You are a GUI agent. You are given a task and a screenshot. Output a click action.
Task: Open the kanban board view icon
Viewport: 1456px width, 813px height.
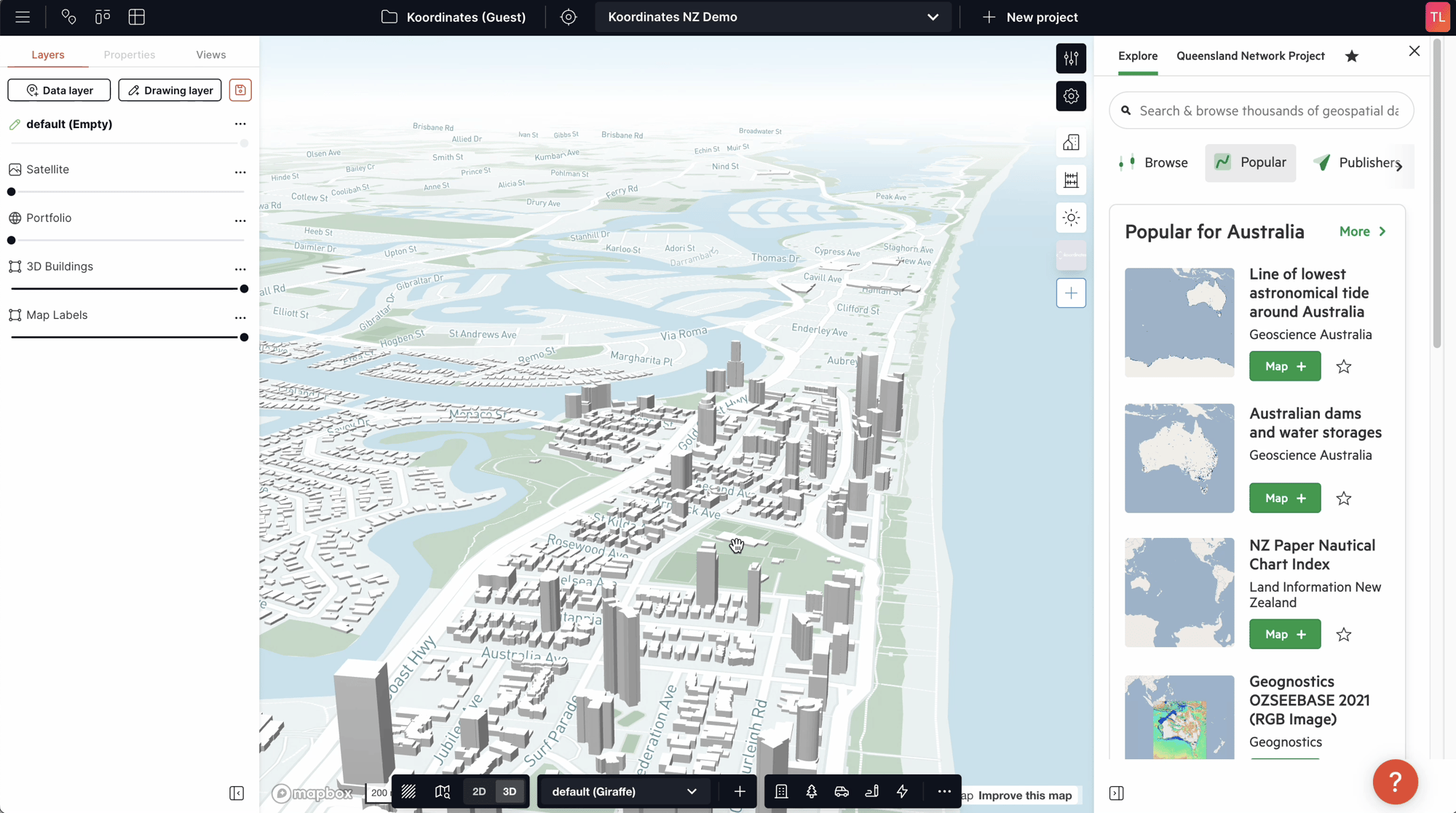tap(103, 17)
